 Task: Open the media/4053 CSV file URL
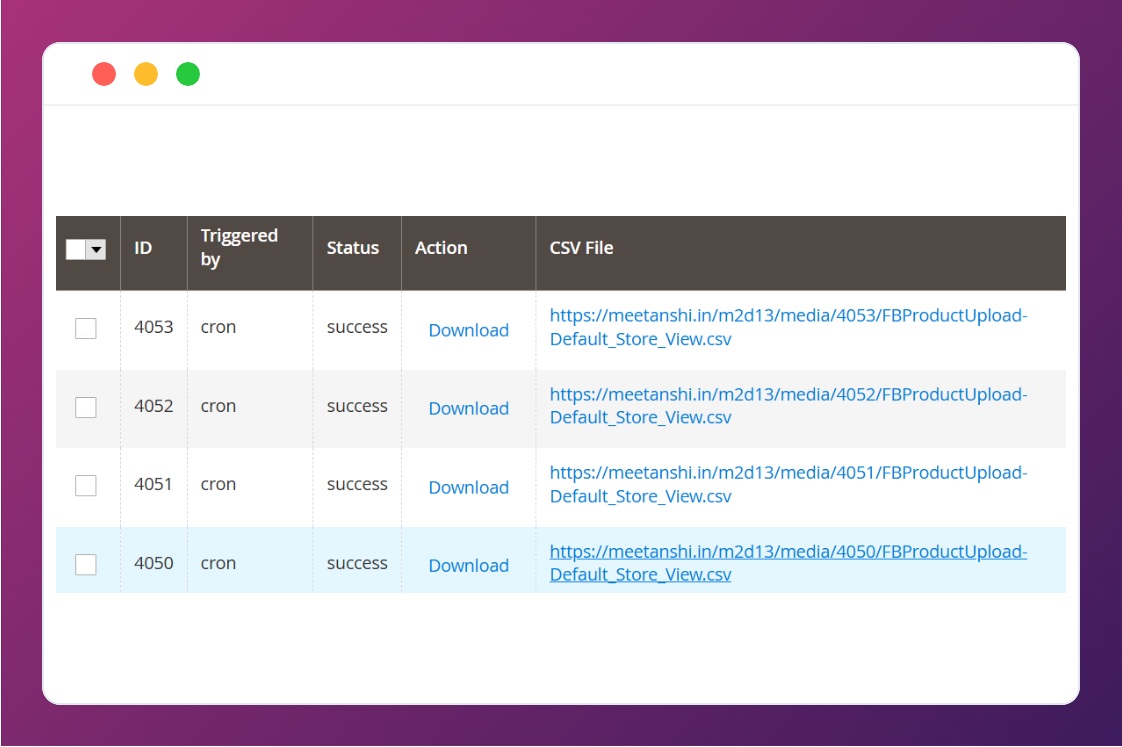tap(788, 327)
